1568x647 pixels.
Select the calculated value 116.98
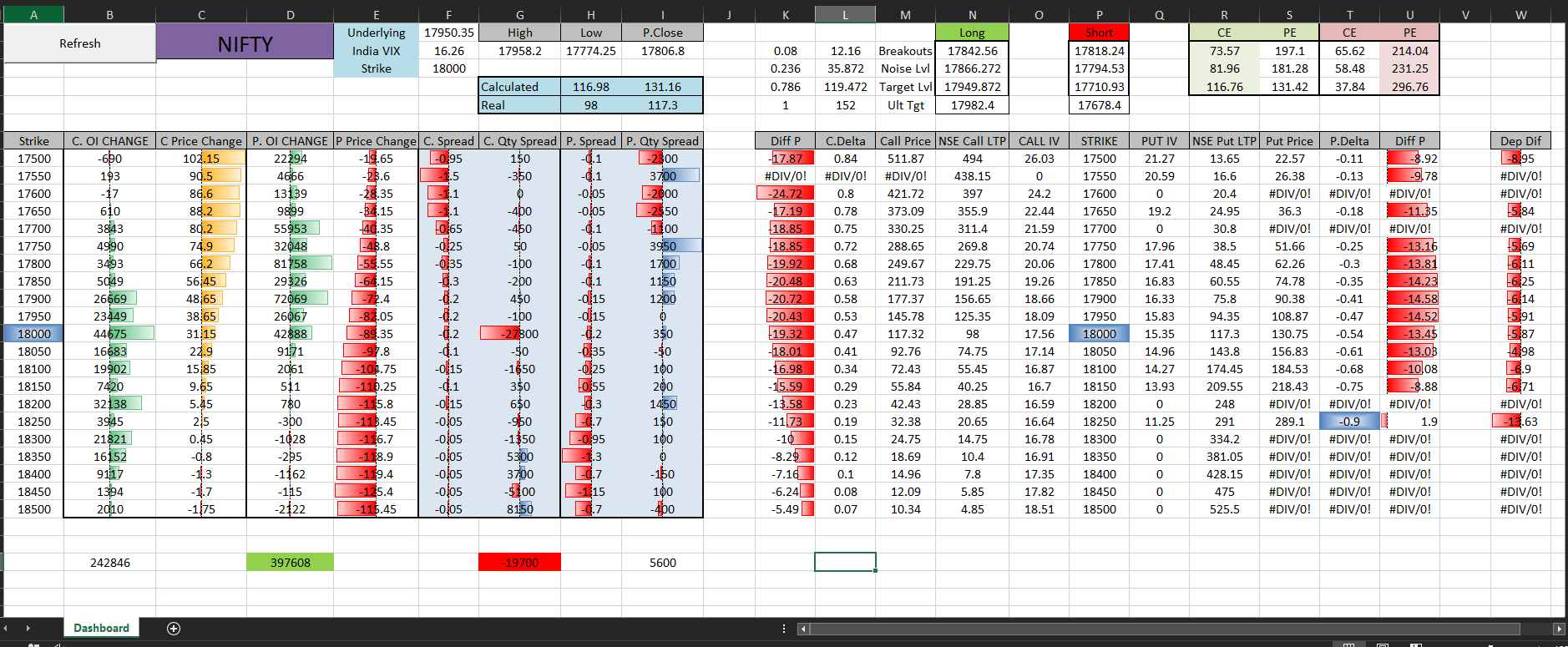coord(591,87)
